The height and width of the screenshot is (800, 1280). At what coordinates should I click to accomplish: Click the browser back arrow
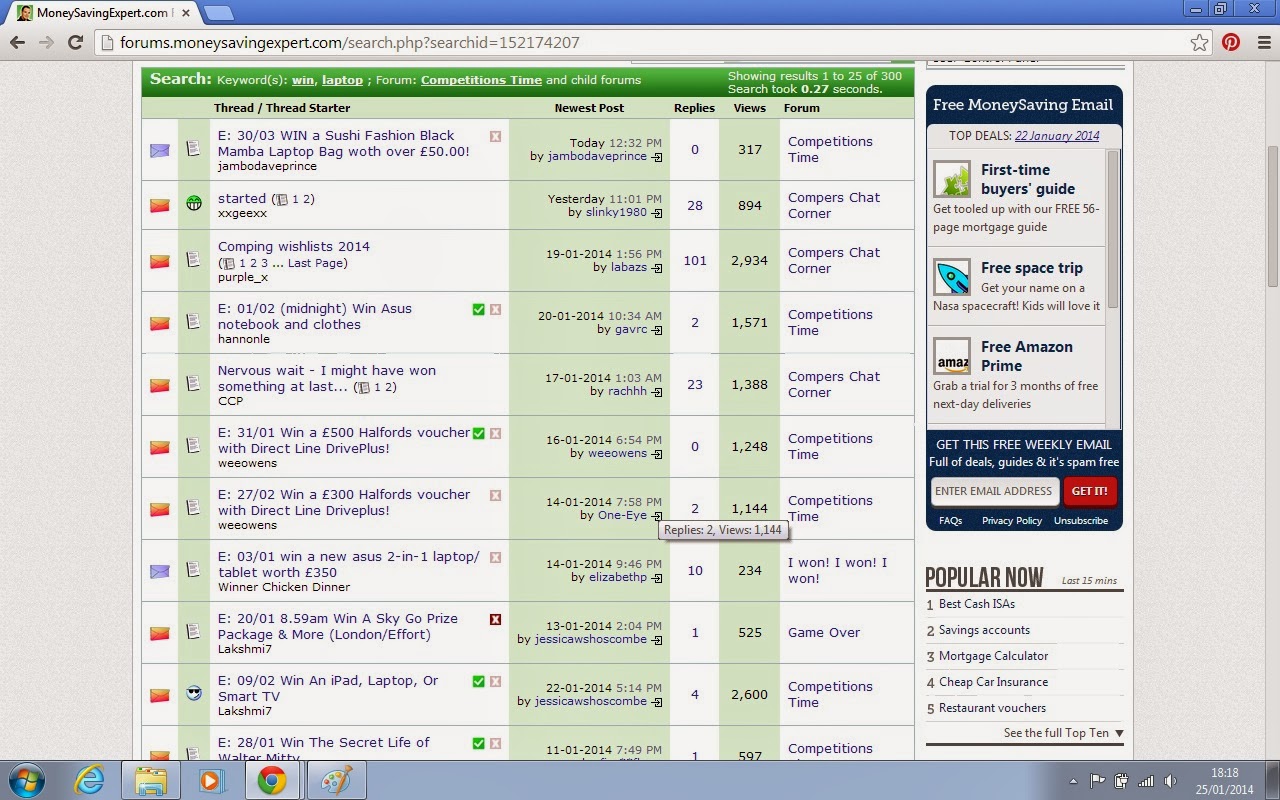pos(17,42)
